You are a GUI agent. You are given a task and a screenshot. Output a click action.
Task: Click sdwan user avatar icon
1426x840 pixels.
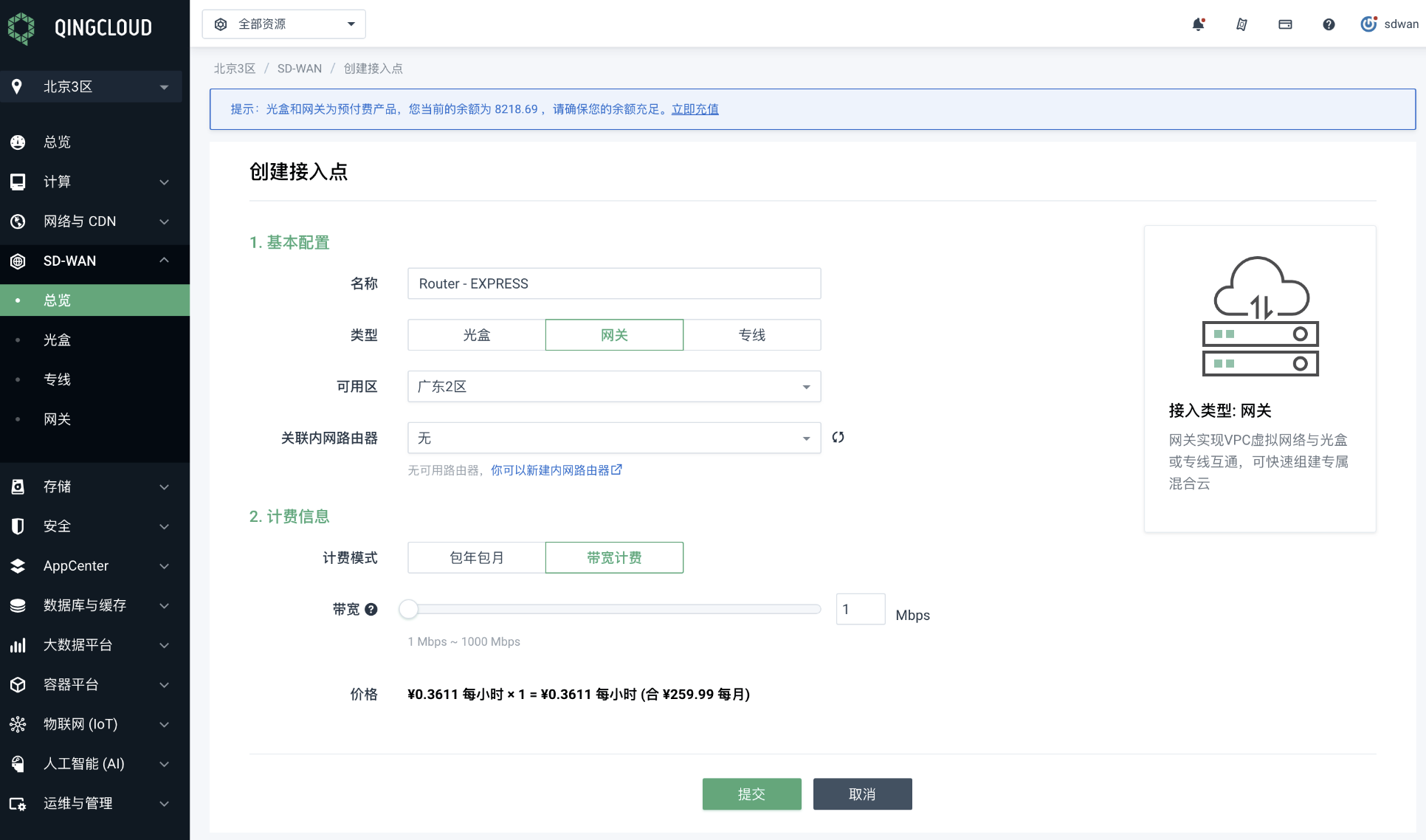coord(1368,24)
